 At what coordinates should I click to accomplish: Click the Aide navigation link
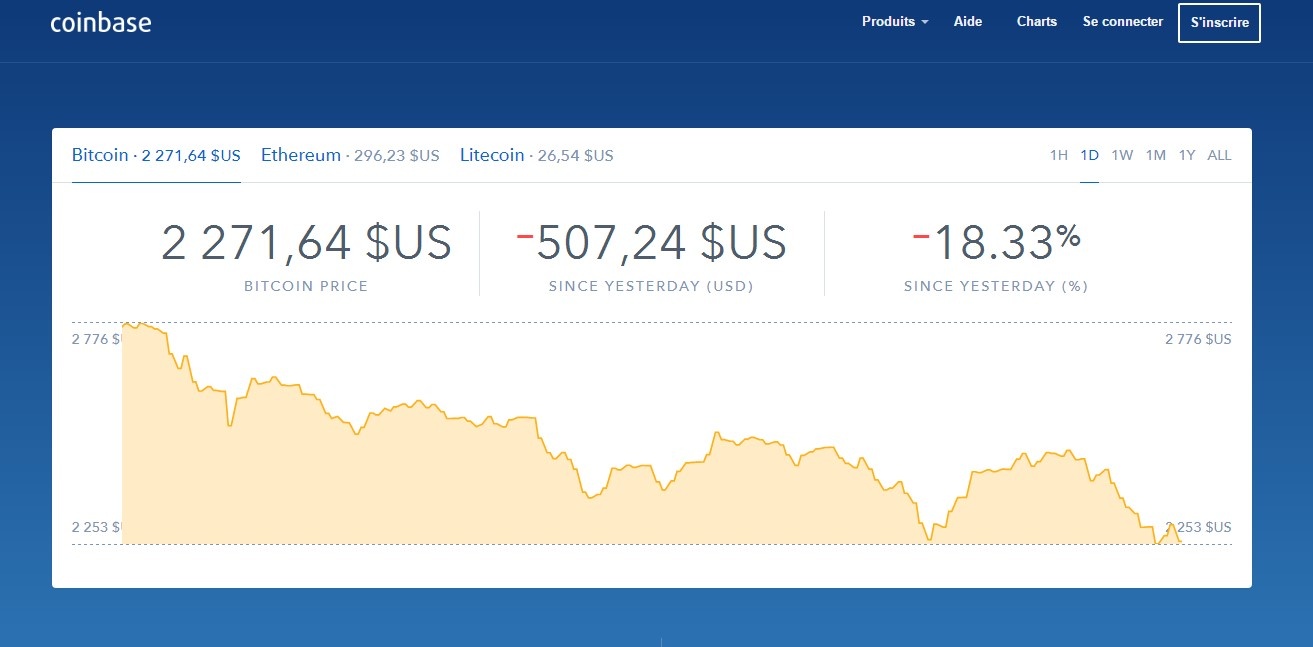pyautogui.click(x=966, y=21)
